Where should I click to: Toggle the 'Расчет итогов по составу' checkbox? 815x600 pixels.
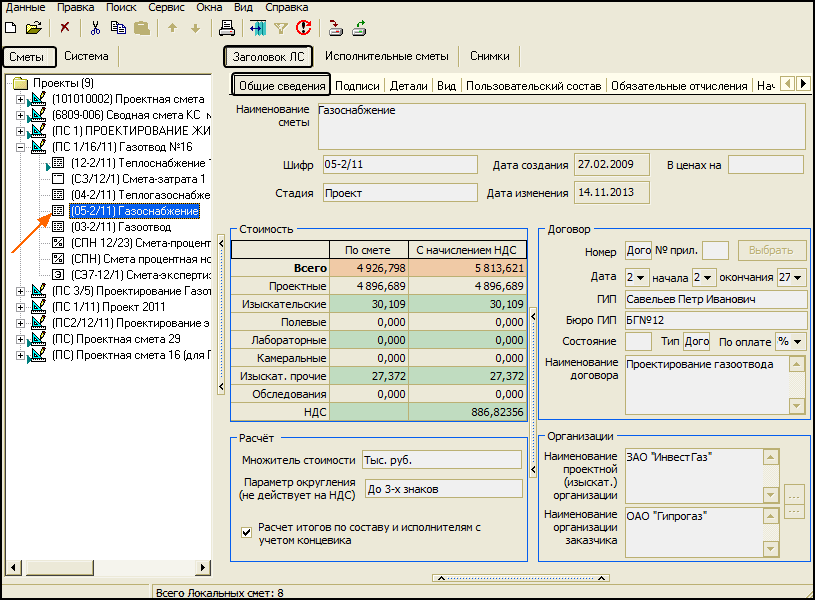point(246,532)
